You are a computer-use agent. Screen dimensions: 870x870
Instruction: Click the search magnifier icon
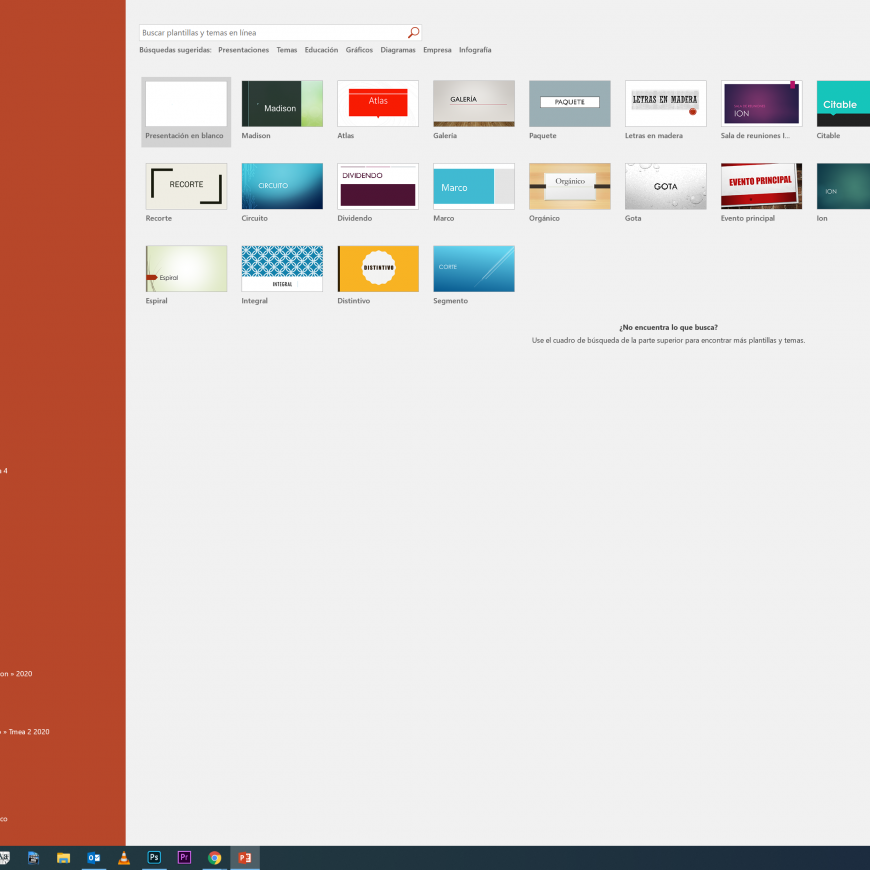[x=413, y=33]
